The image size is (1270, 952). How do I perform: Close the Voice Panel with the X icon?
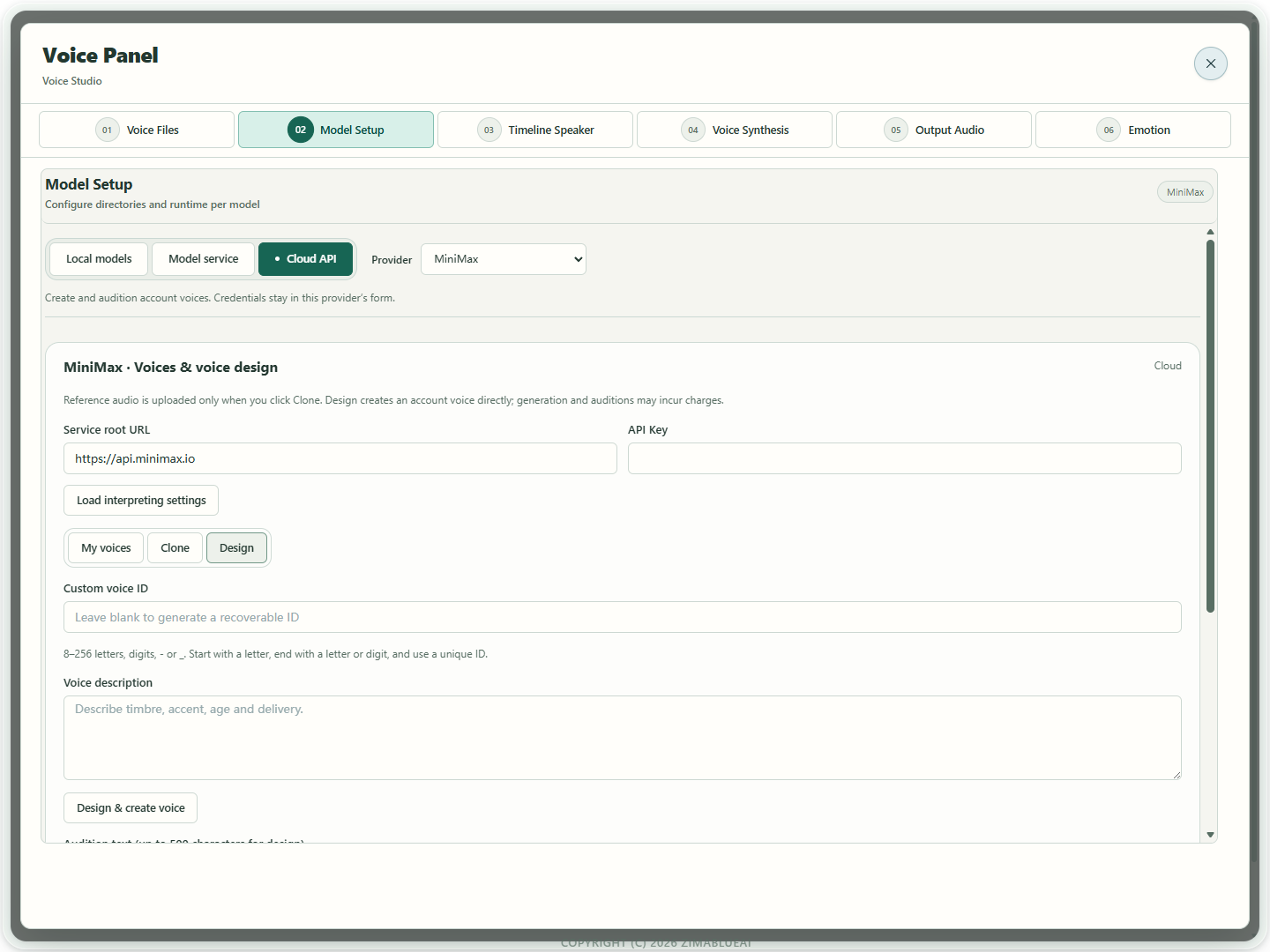point(1210,63)
